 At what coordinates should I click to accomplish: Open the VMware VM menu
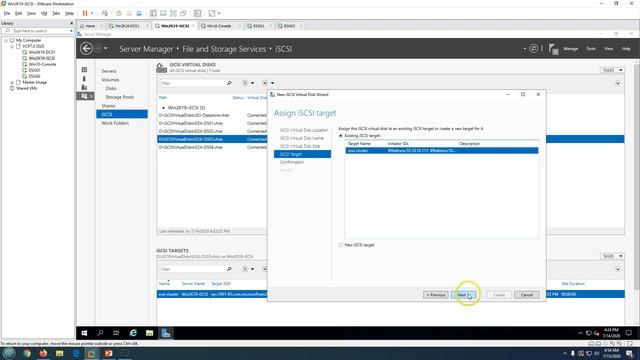44,13
